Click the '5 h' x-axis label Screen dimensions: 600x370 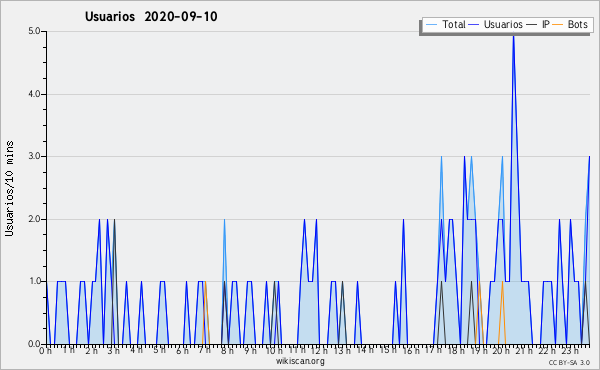[x=159, y=350]
